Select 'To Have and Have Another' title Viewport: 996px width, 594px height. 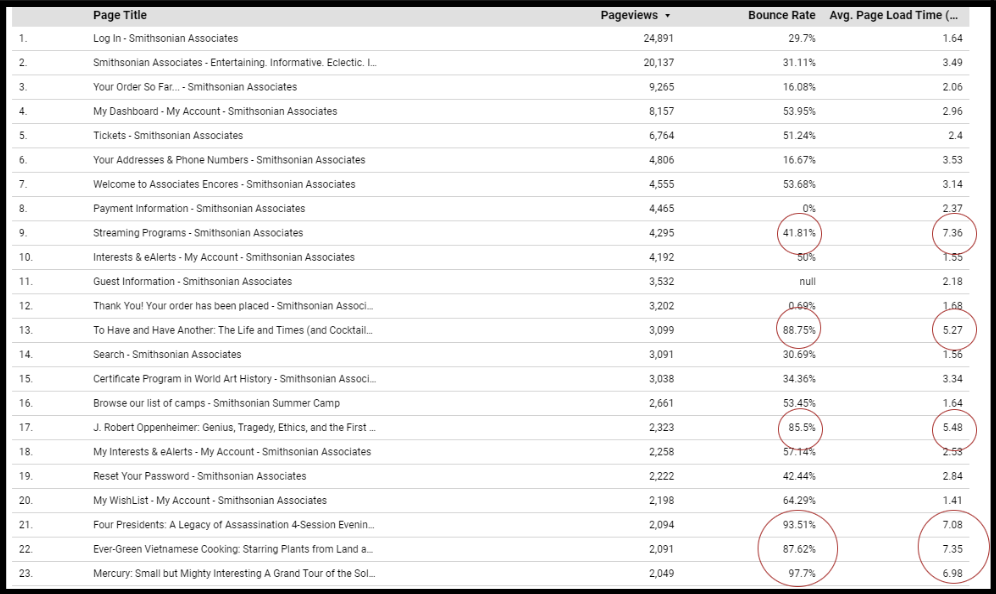[232, 330]
